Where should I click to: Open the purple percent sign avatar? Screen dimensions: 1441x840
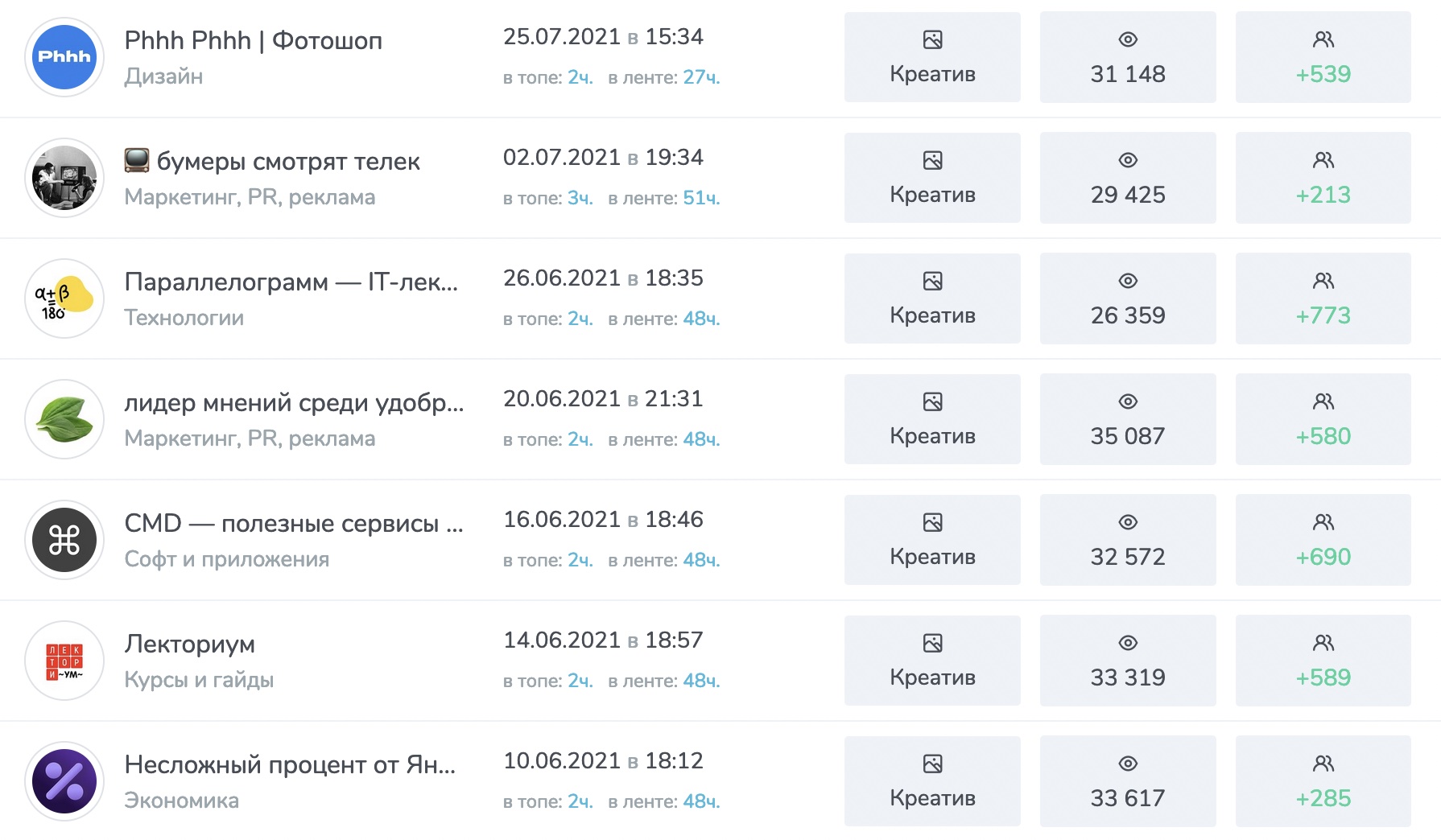tap(64, 781)
